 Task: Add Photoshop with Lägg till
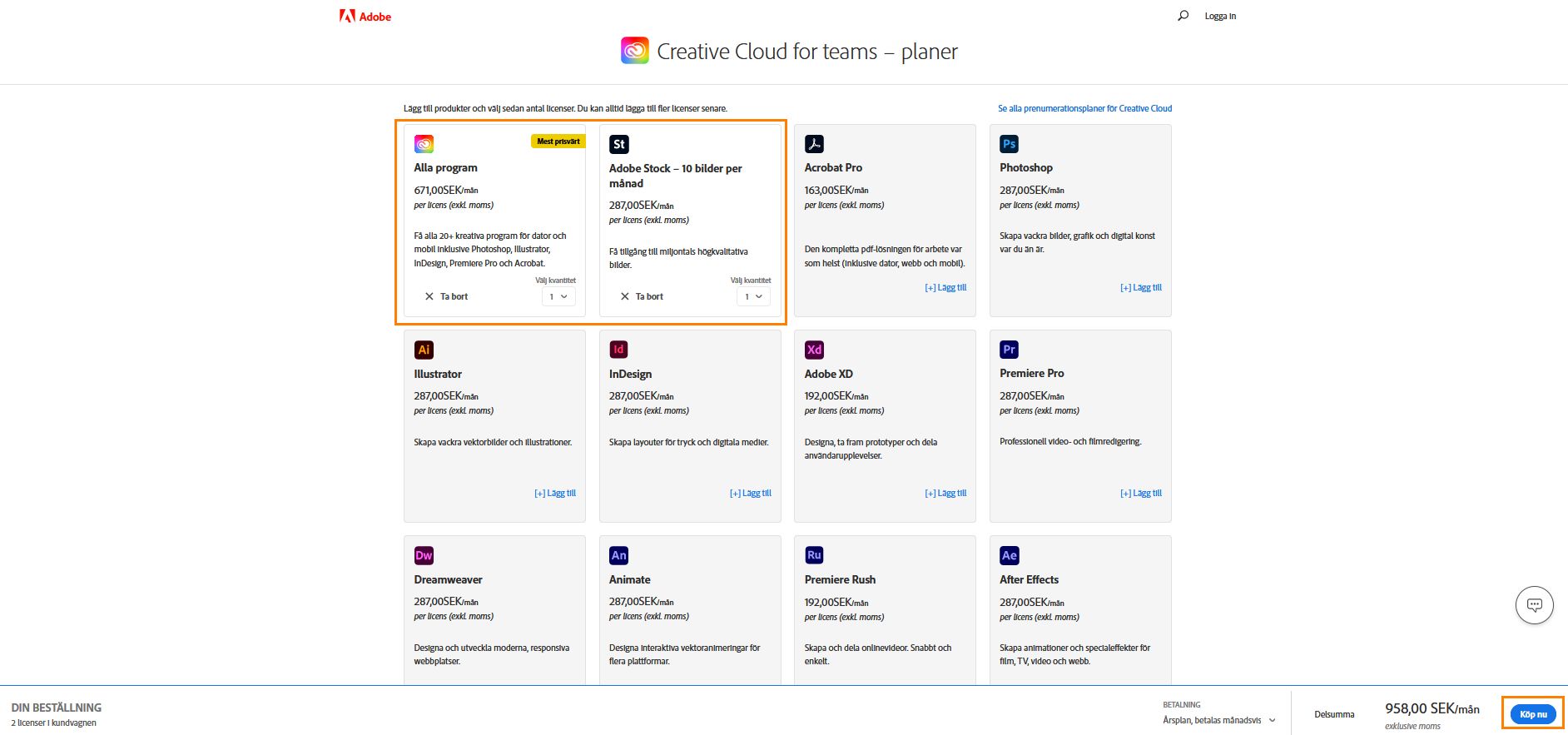1141,287
